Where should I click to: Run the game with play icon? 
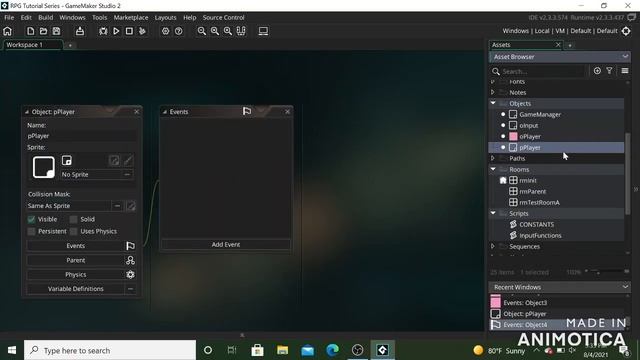tap(116, 31)
